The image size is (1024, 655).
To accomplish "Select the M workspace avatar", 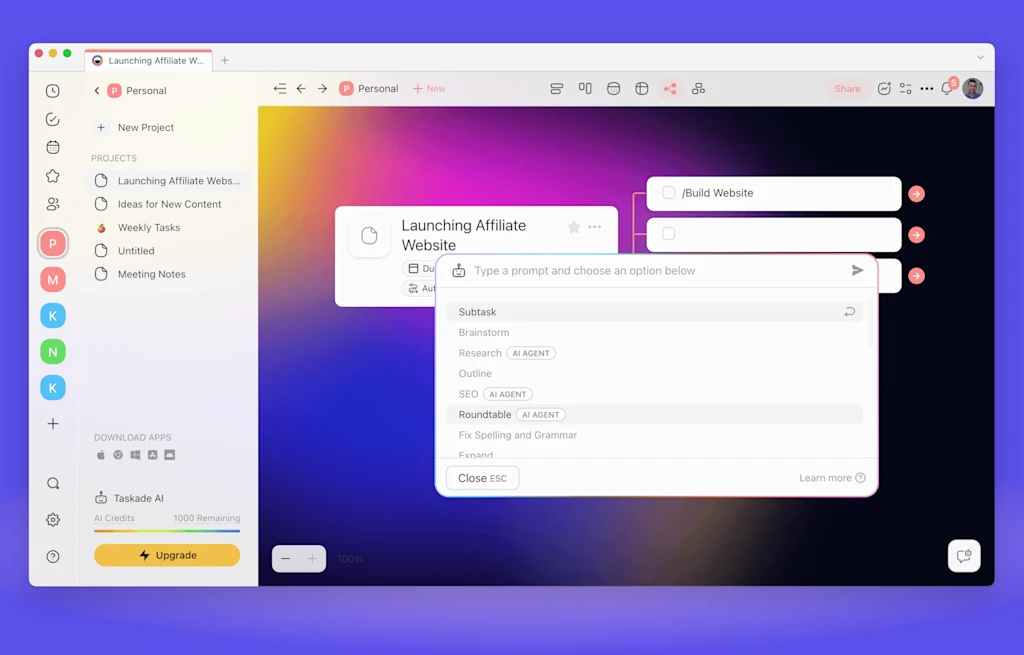I will [53, 280].
